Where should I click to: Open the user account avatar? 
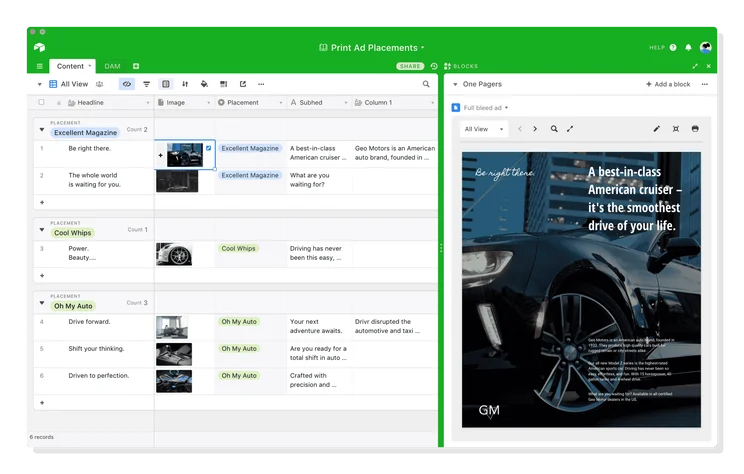coord(706,47)
